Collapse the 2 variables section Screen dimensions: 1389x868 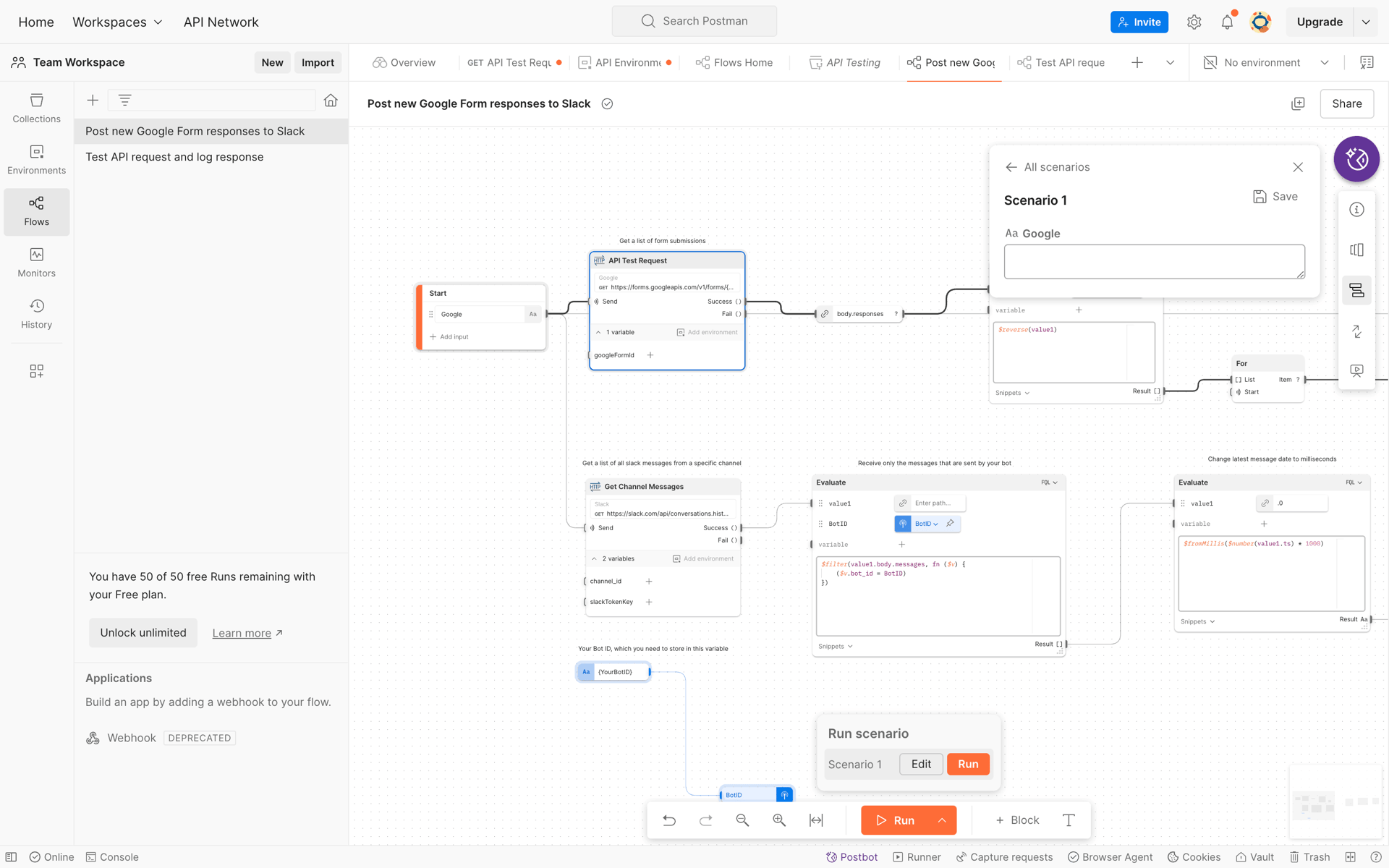click(x=594, y=559)
